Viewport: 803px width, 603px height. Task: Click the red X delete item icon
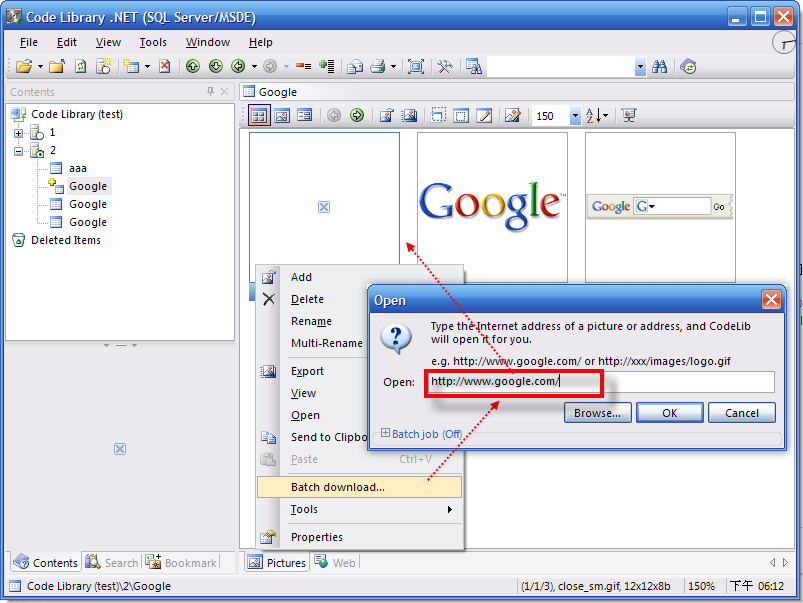tap(164, 67)
